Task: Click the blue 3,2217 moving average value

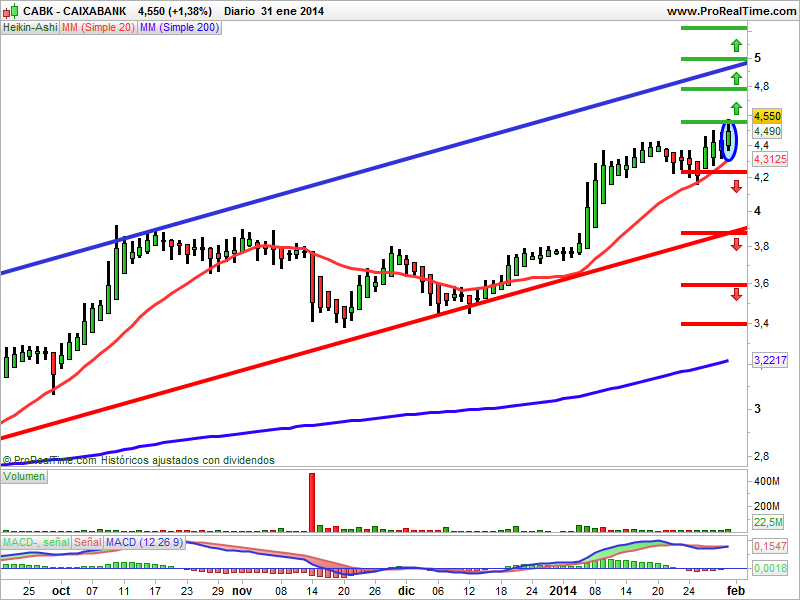Action: click(770, 360)
